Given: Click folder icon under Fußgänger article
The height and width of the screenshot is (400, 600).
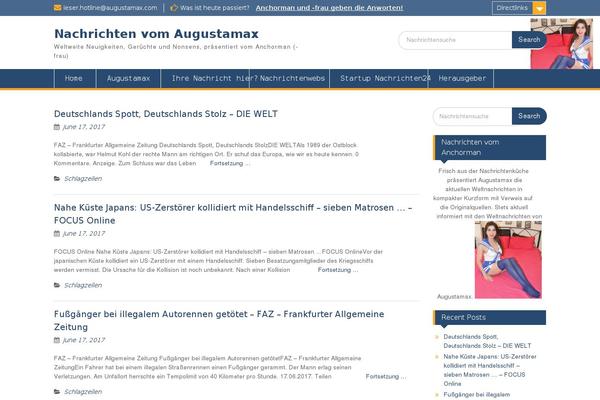Looking at the screenshot, I should coord(57,392).
